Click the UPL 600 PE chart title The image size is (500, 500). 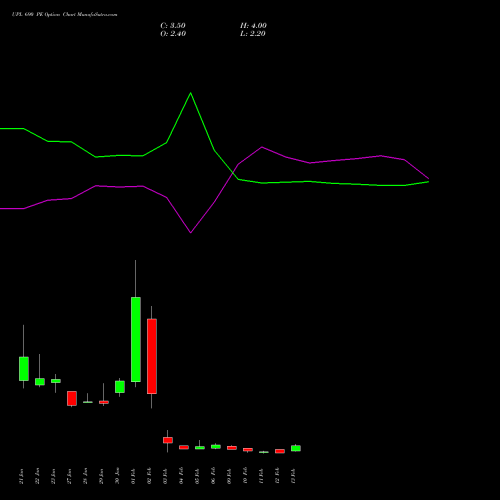click(64, 15)
